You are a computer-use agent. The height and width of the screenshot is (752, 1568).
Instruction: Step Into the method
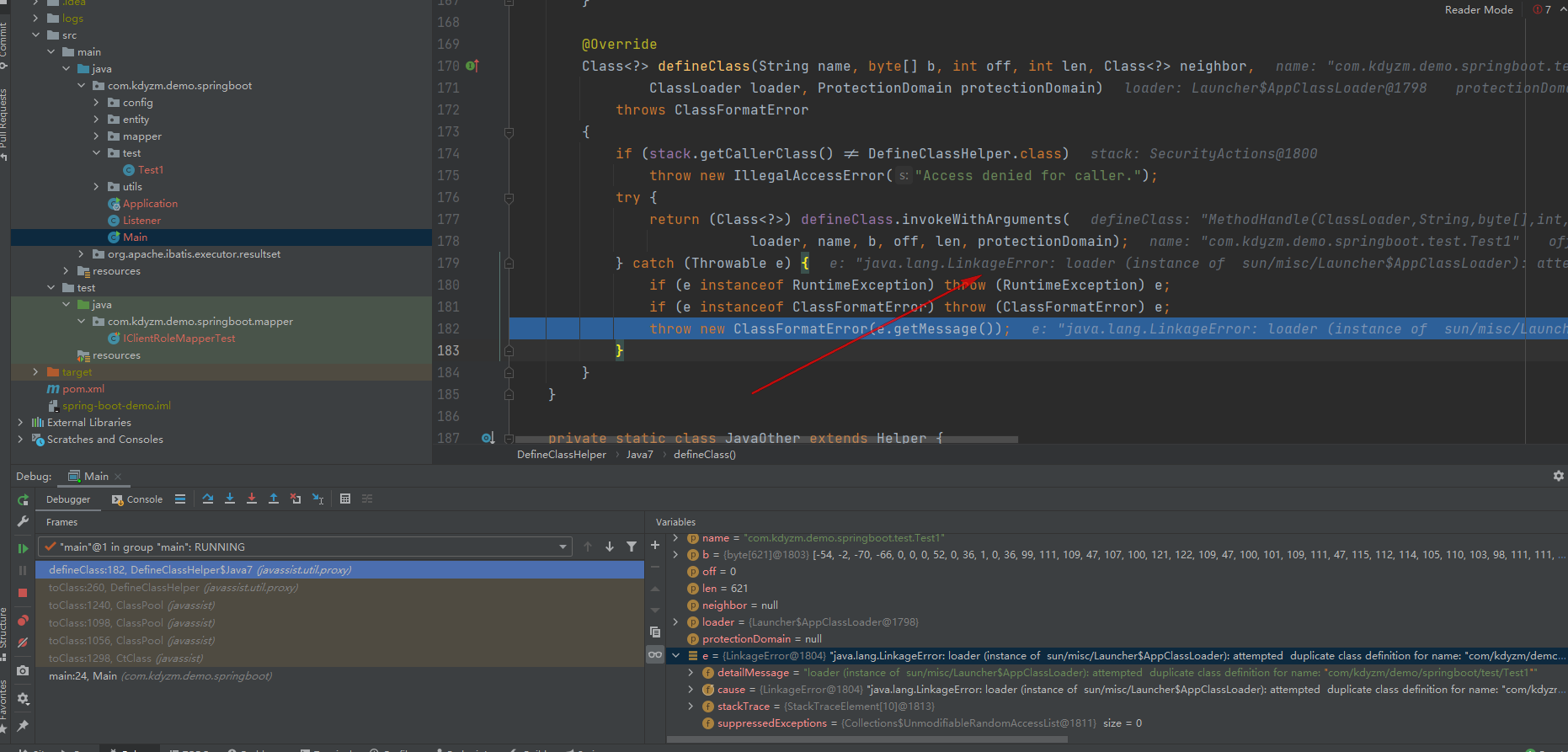(x=230, y=499)
